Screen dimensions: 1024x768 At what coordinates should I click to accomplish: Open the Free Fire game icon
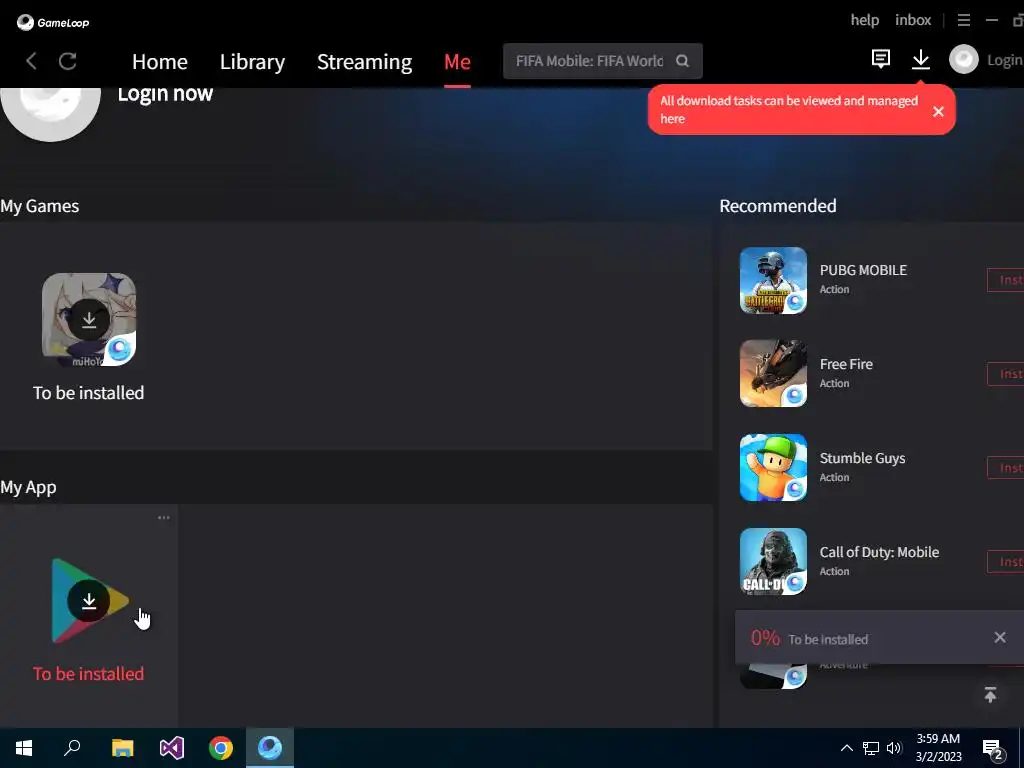click(x=773, y=374)
